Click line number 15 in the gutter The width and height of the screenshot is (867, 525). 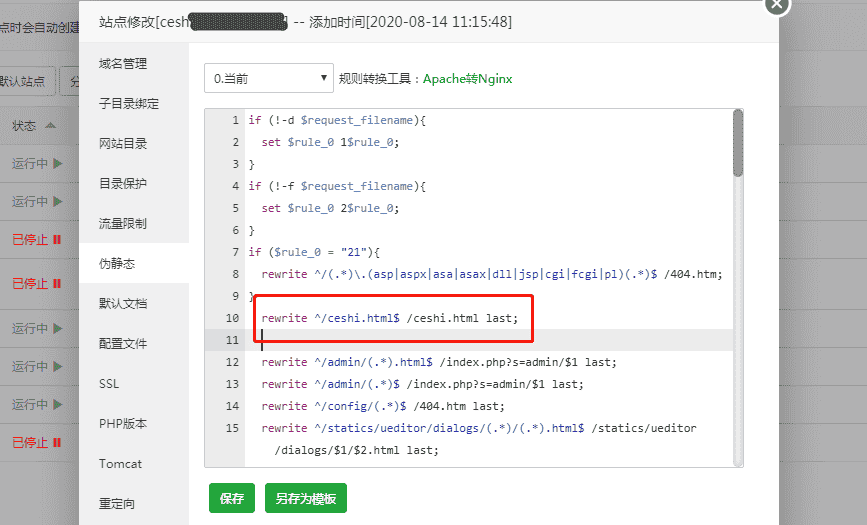pos(232,428)
